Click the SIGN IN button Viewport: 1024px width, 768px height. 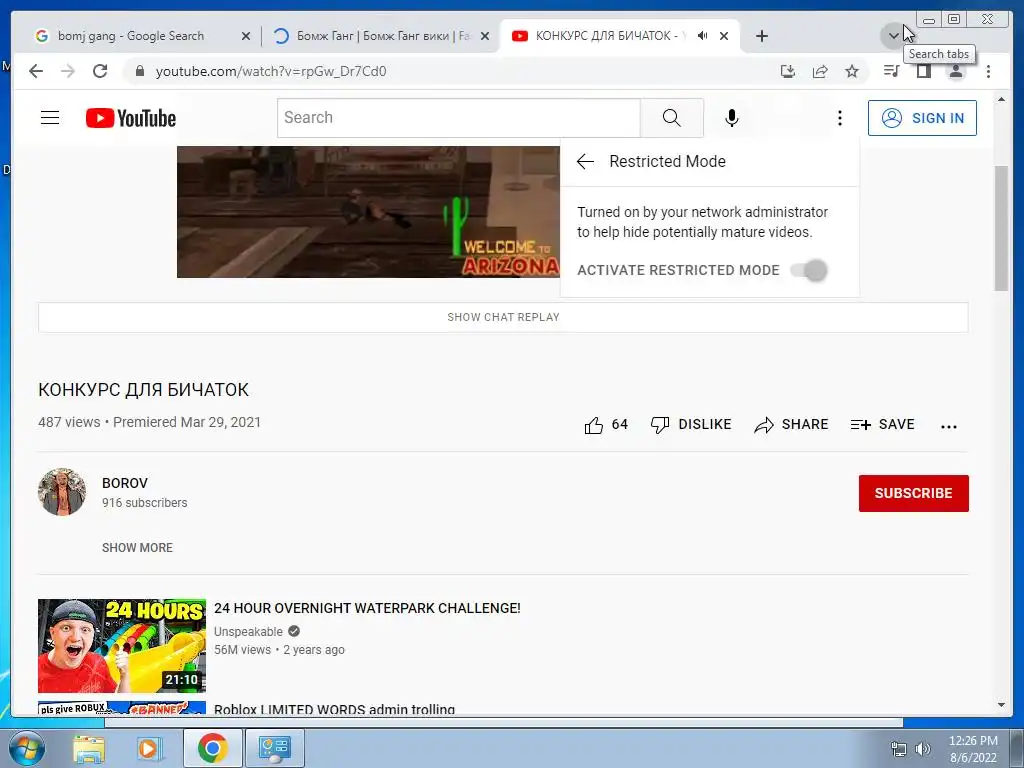[x=922, y=118]
